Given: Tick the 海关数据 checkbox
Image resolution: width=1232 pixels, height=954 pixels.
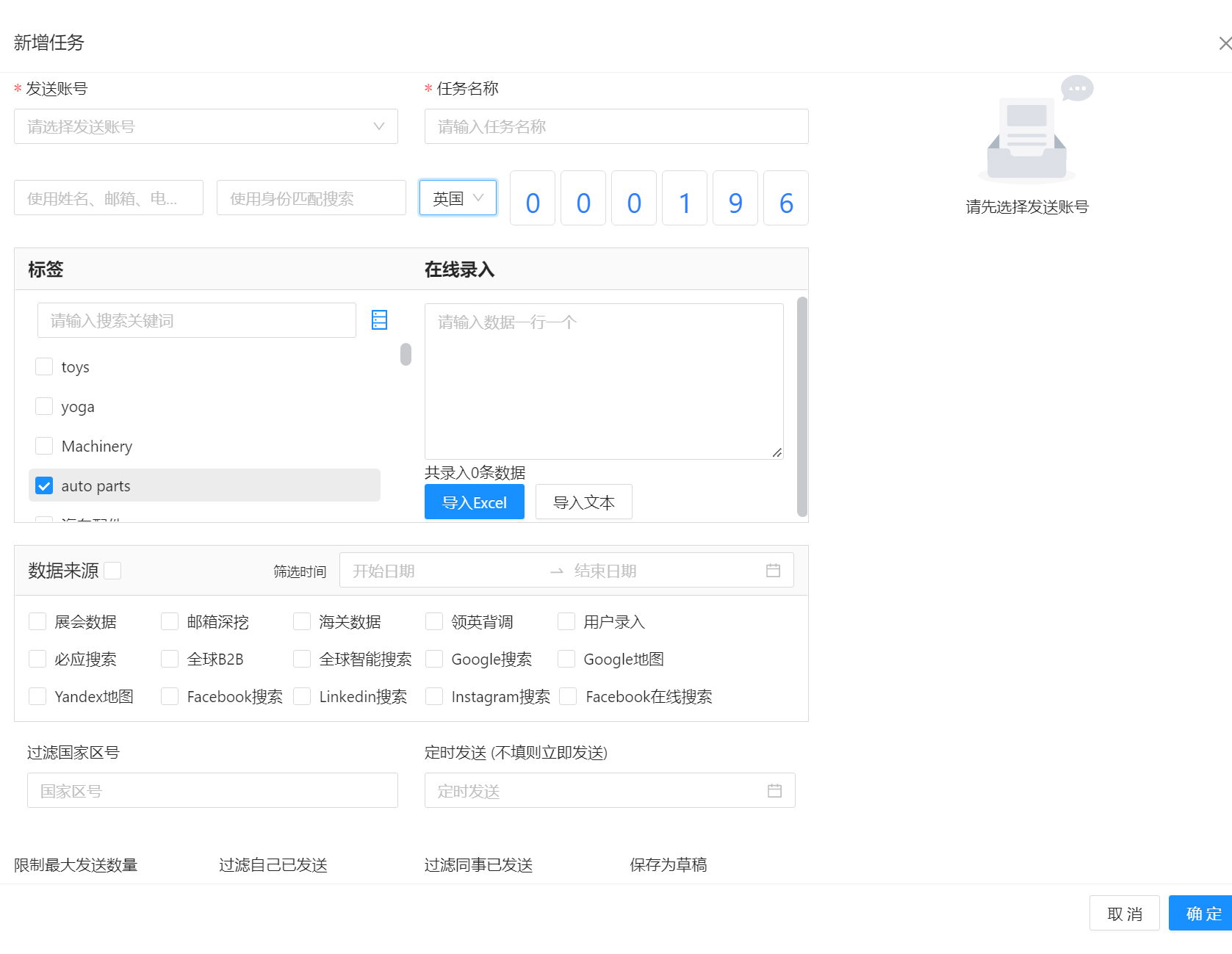Looking at the screenshot, I should pos(302,622).
